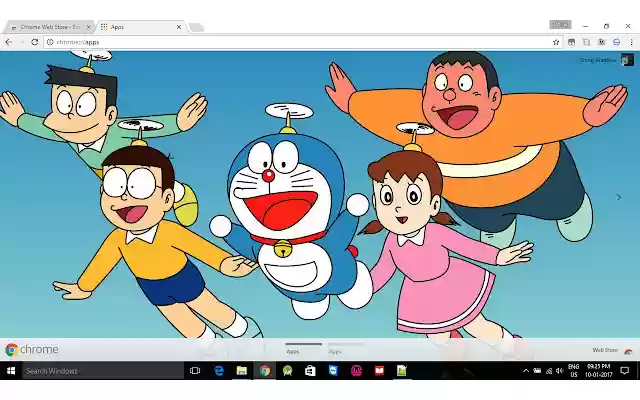Image resolution: width=640 pixels, height=400 pixels.
Task: Select the Apps browser tab
Action: [141, 27]
